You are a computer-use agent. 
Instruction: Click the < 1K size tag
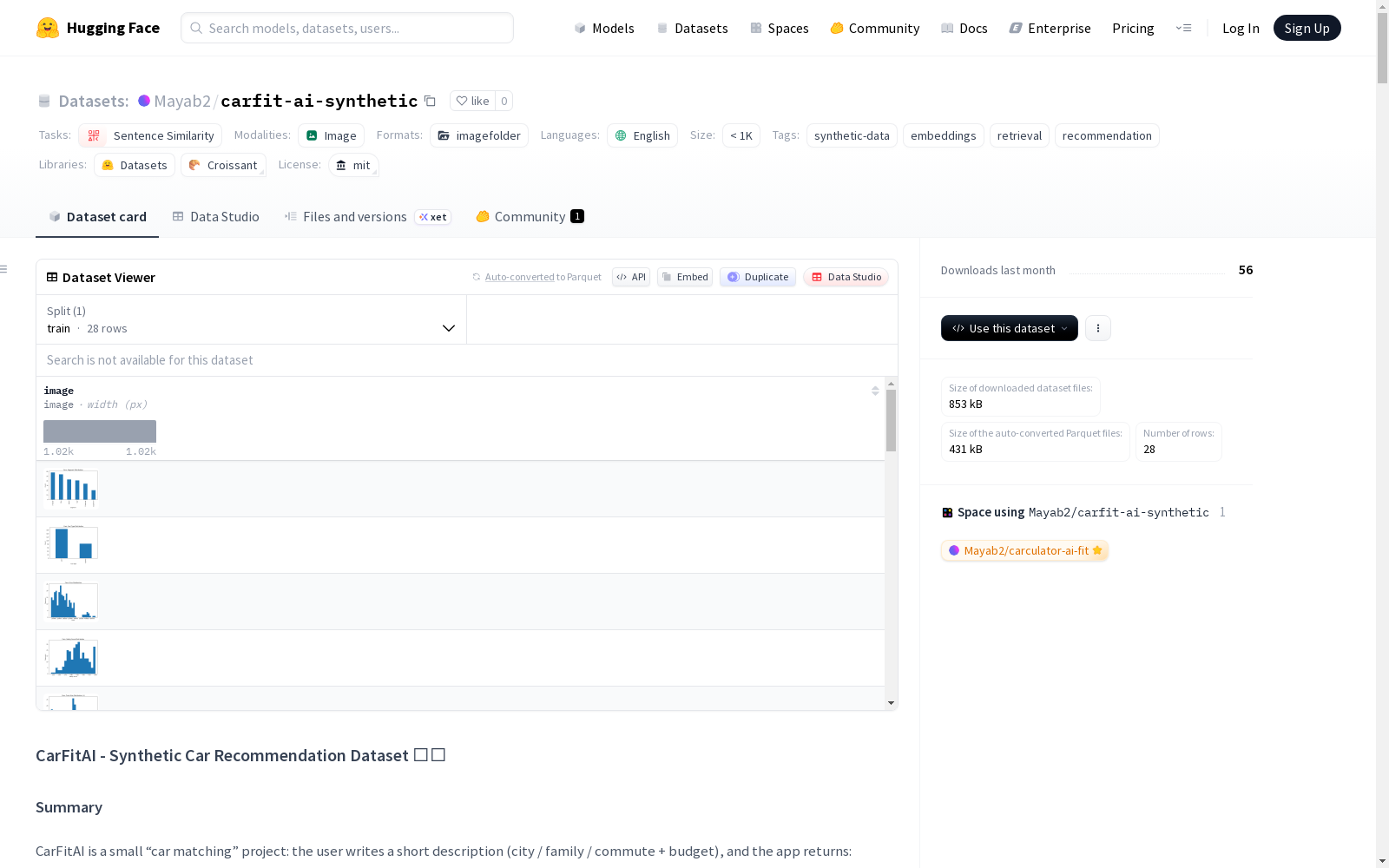click(741, 135)
